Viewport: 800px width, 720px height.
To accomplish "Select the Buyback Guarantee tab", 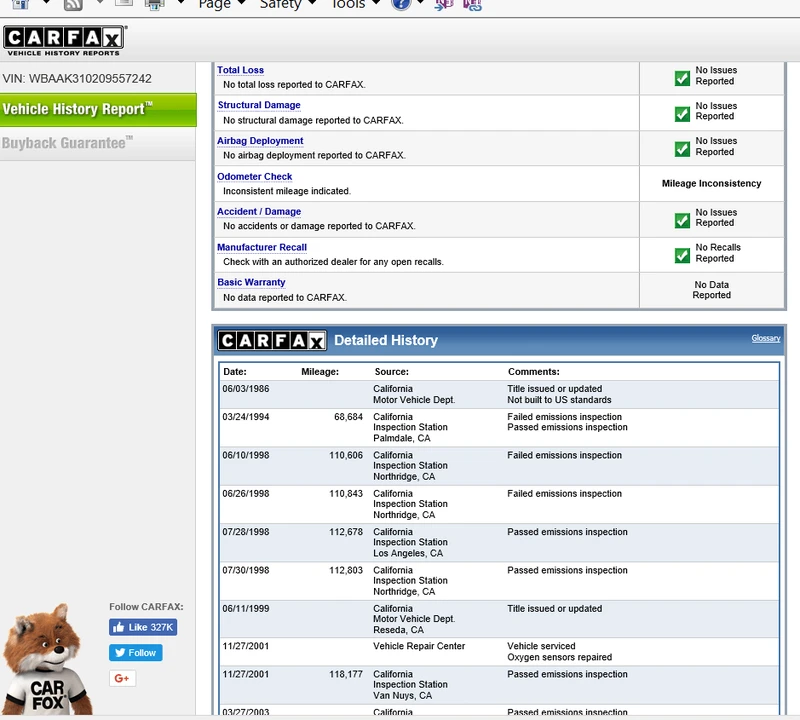I will coord(98,143).
